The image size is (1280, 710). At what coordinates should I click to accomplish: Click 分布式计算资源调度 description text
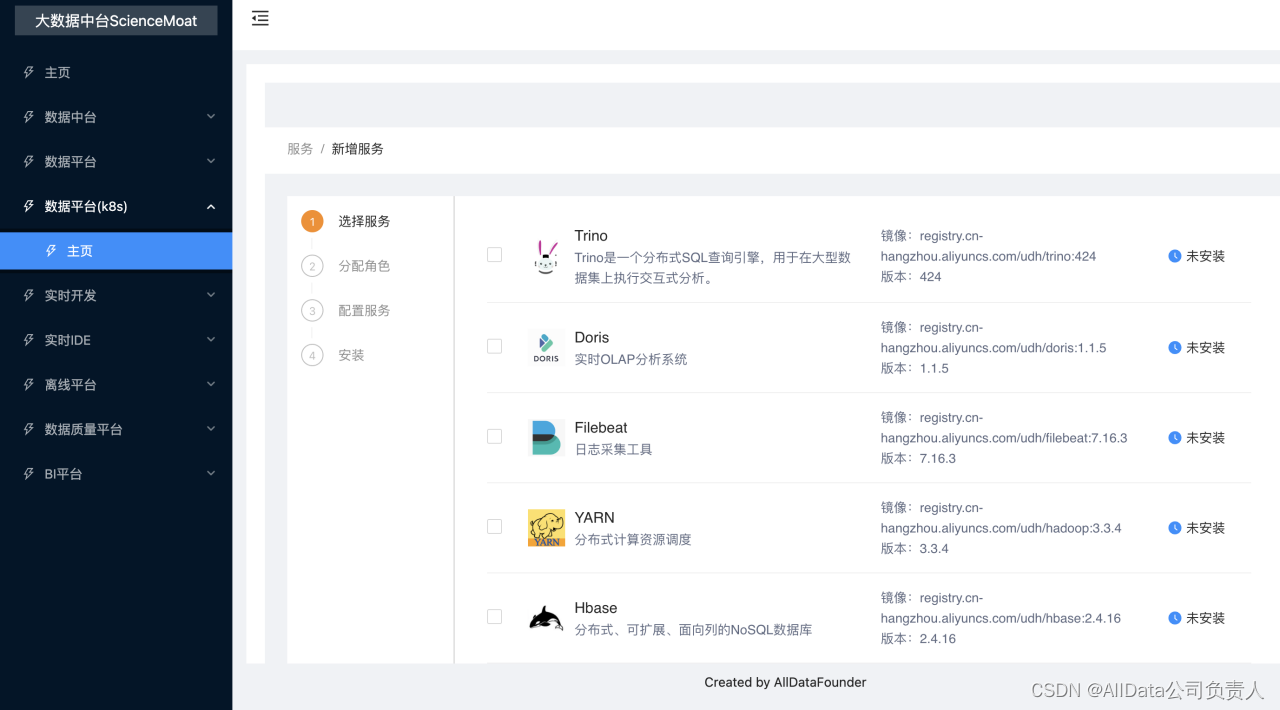[633, 540]
